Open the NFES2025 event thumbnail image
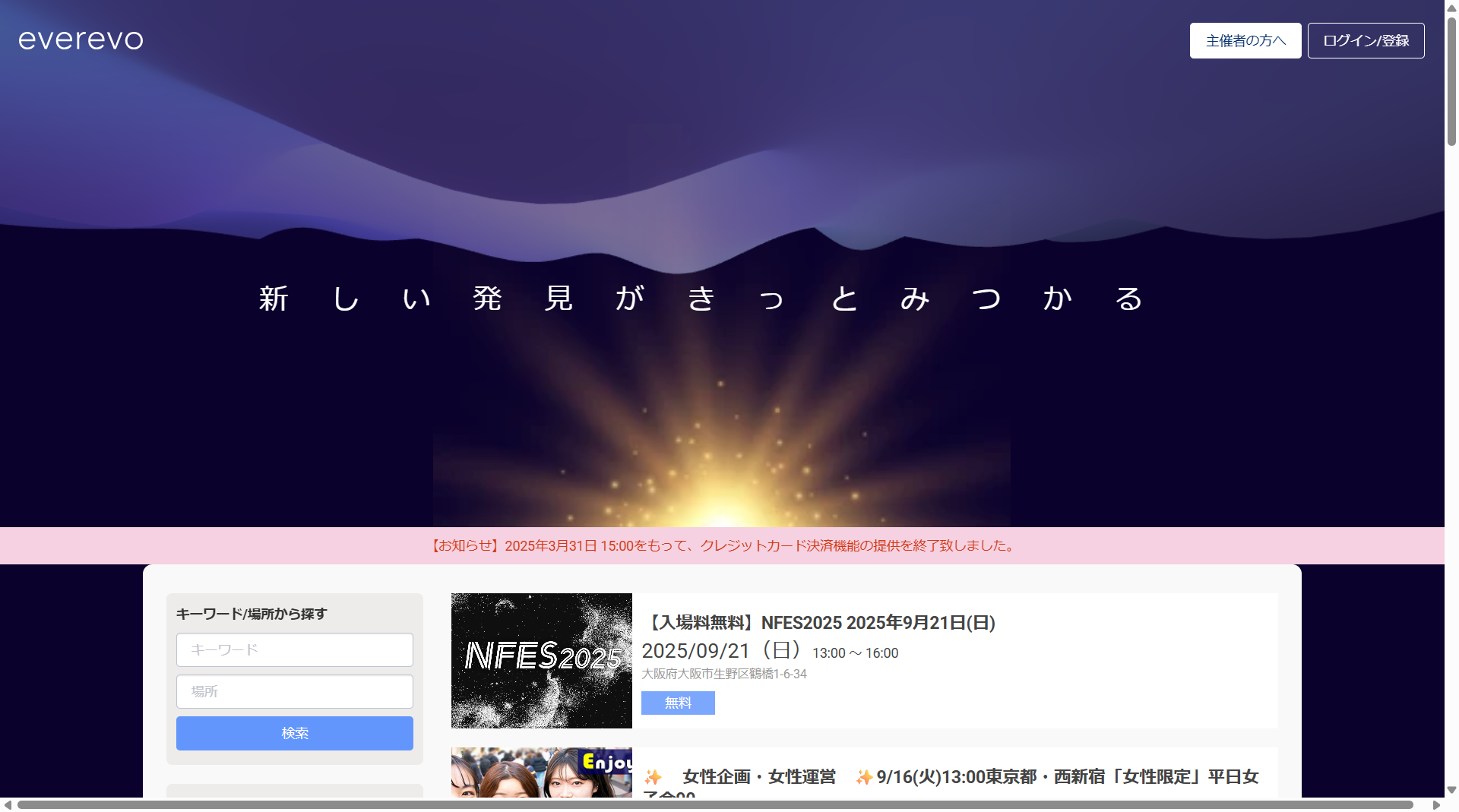This screenshot has width=1459, height=812. pos(541,660)
